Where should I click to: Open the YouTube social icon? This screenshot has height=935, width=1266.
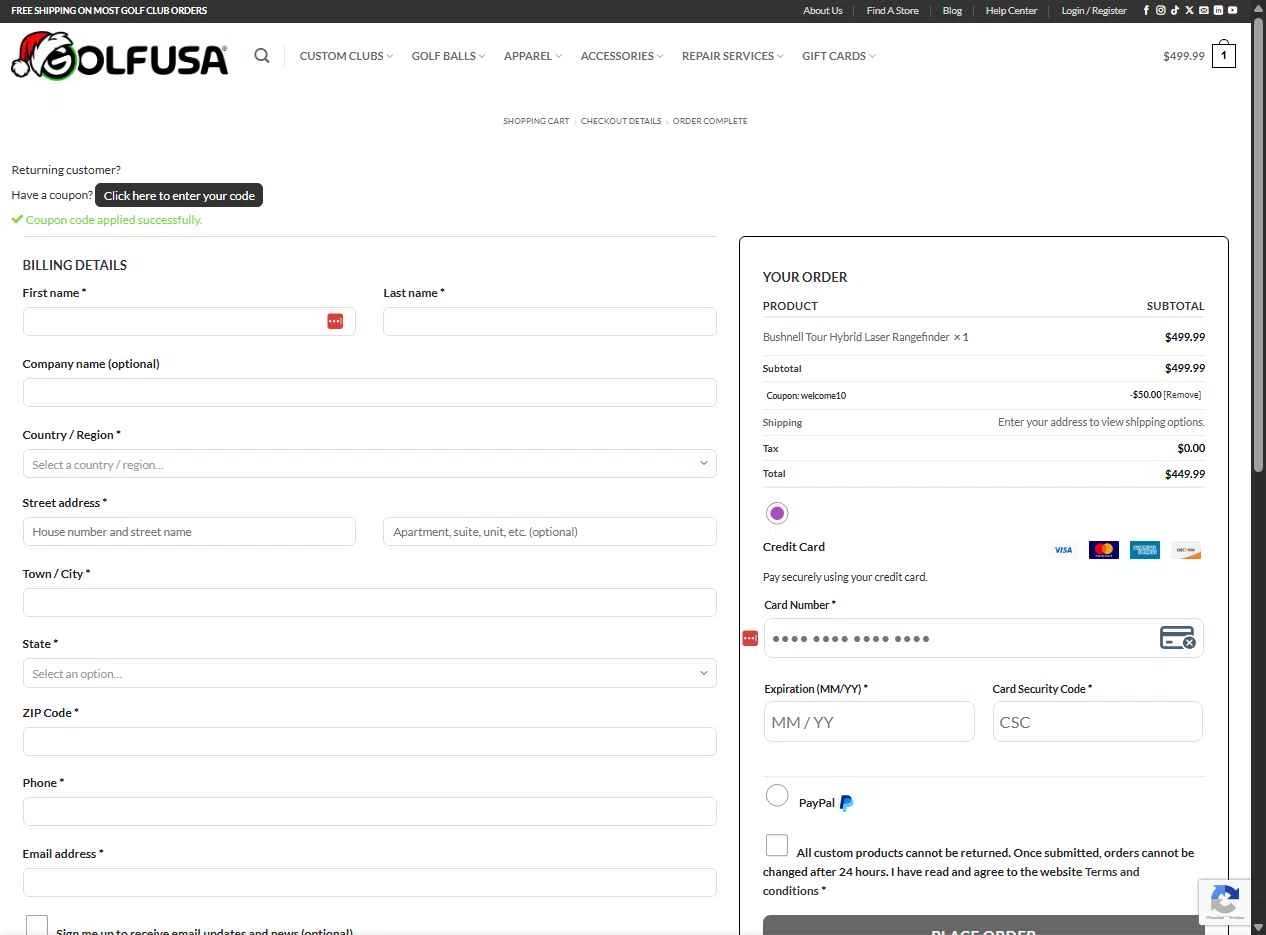point(1232,10)
